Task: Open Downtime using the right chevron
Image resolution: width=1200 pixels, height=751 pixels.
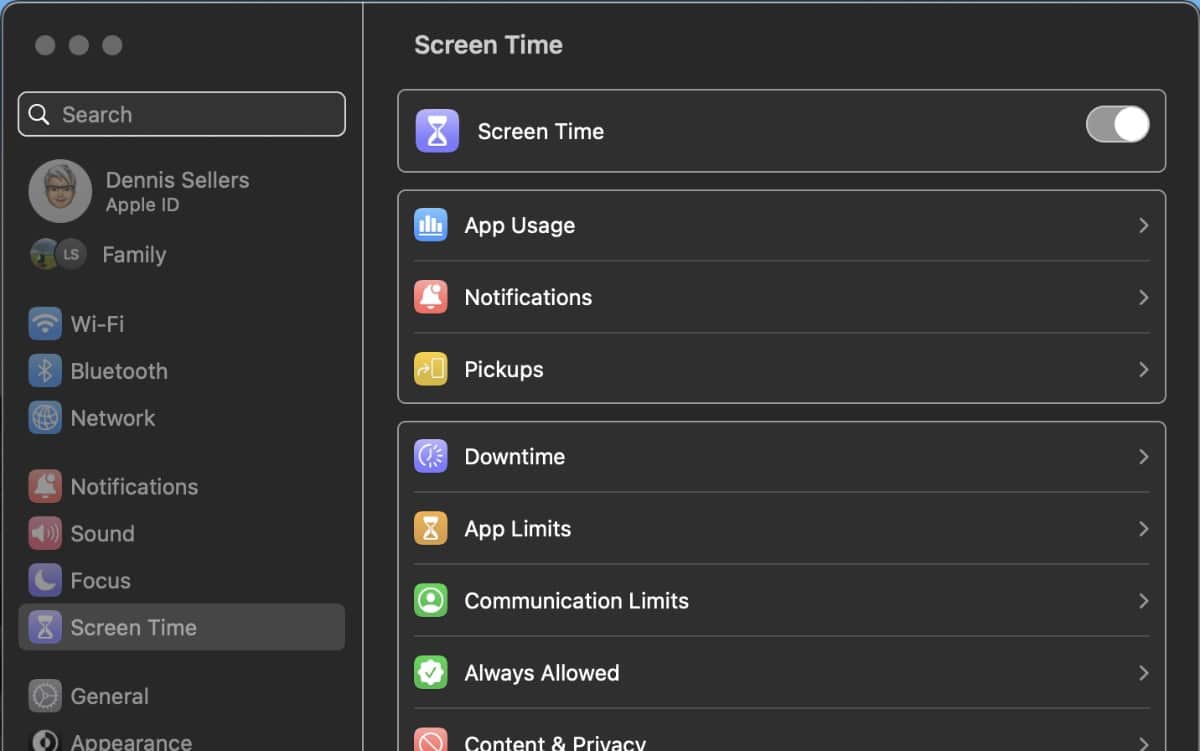Action: coord(1143,457)
